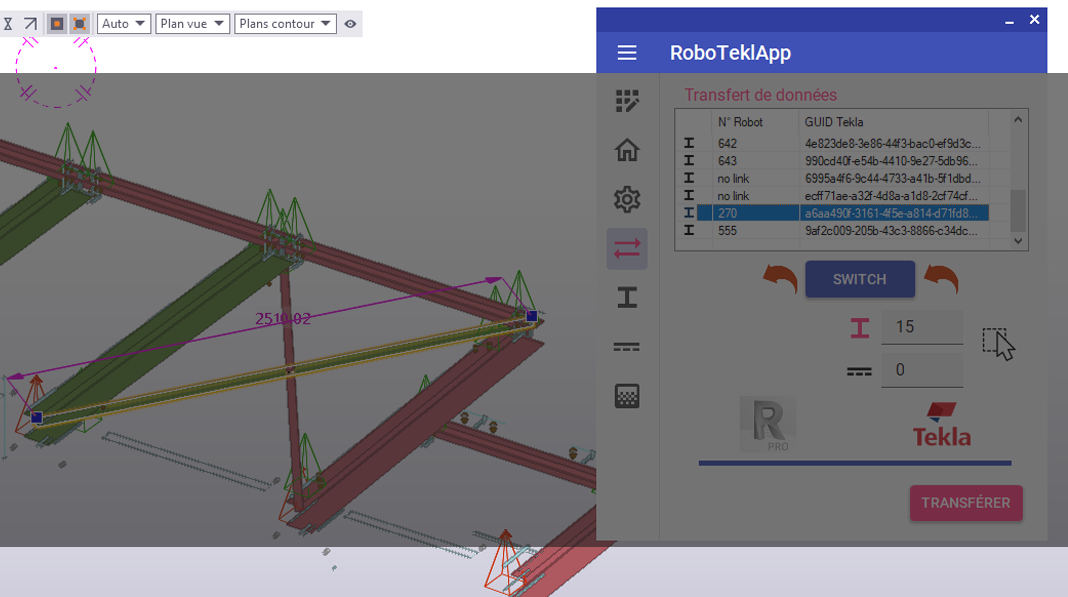Open the settings gear in the sidebar
The image size is (1068, 597).
(627, 199)
